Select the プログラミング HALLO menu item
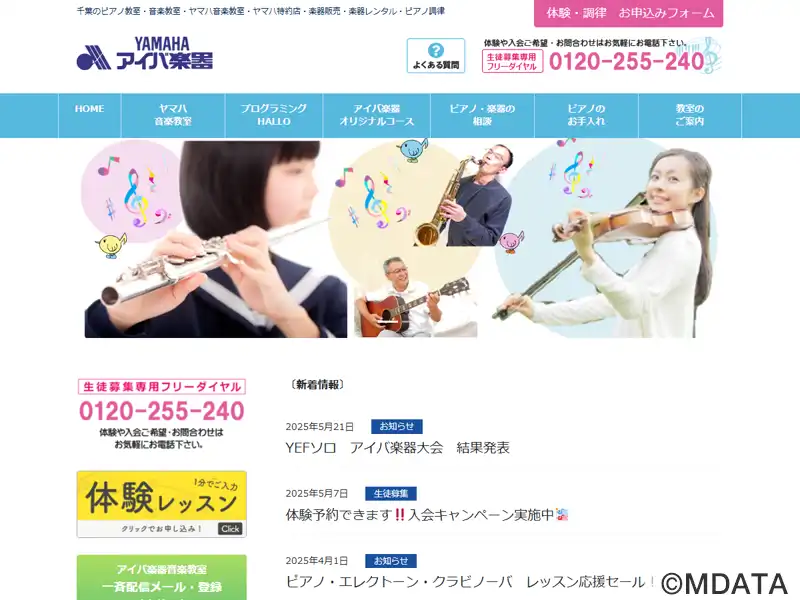Viewport: 800px width, 600px height. 273,115
